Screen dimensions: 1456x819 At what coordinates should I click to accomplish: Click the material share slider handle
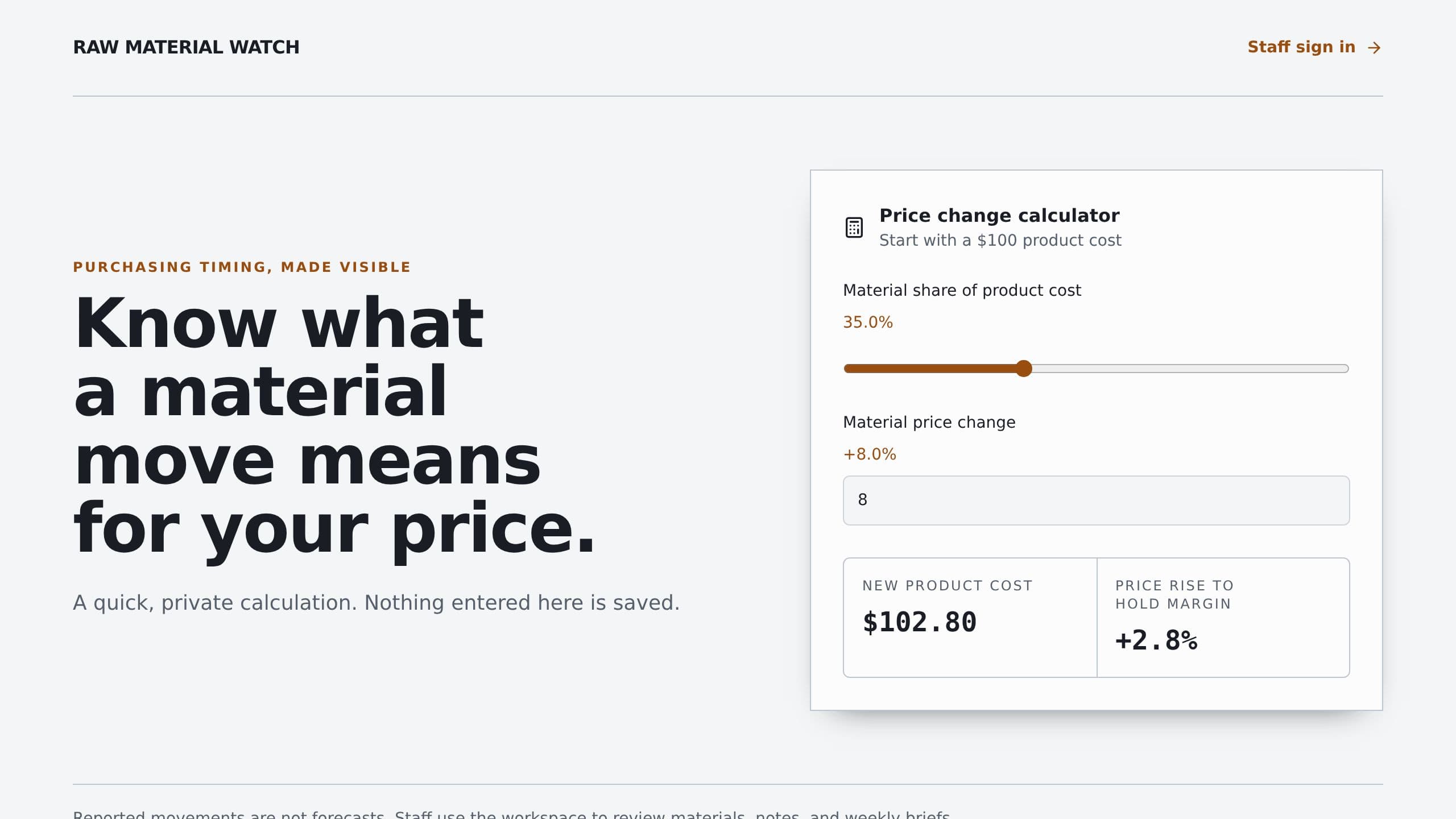coord(1024,369)
